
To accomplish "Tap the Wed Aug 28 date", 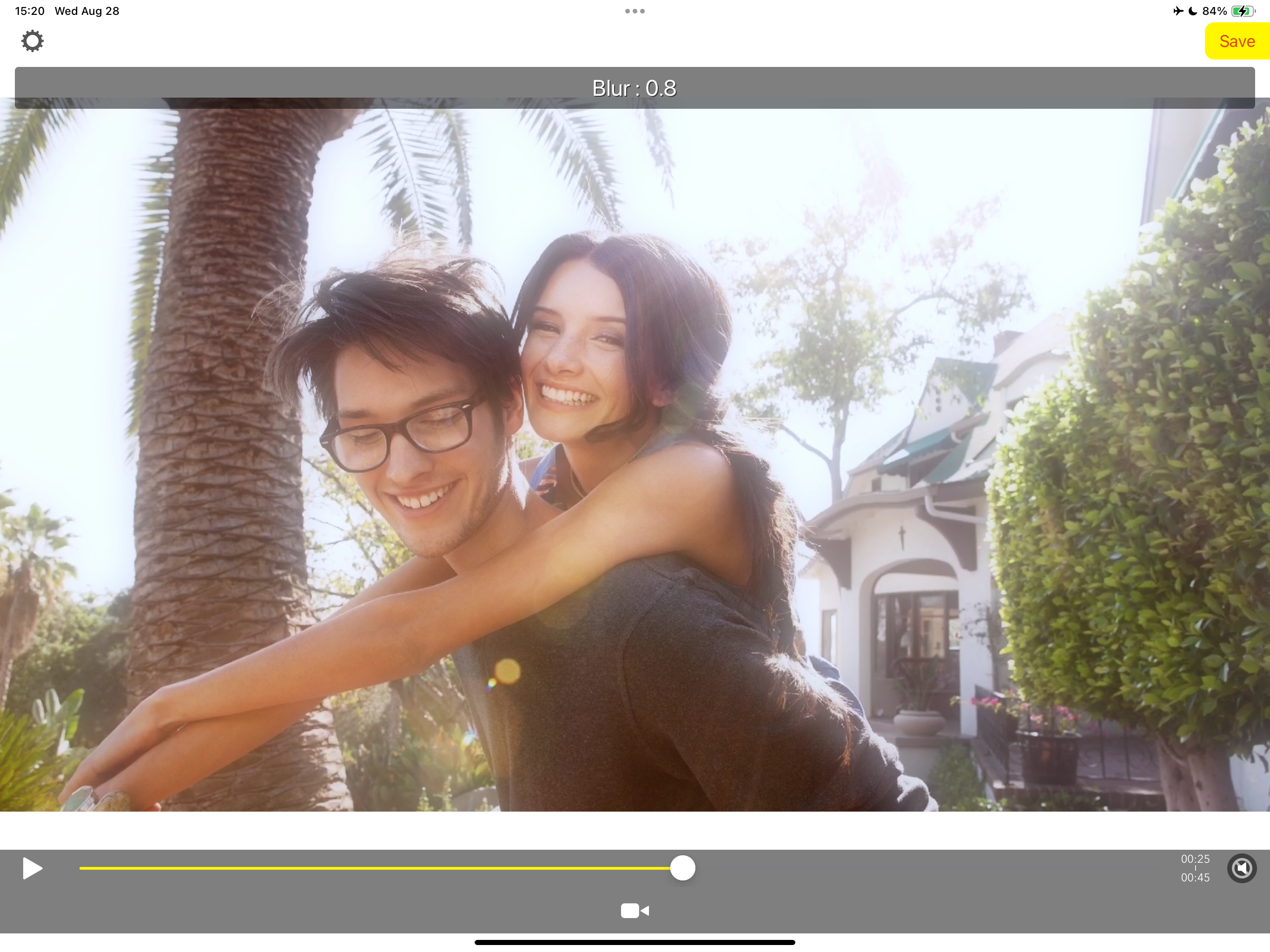I will click(86, 11).
